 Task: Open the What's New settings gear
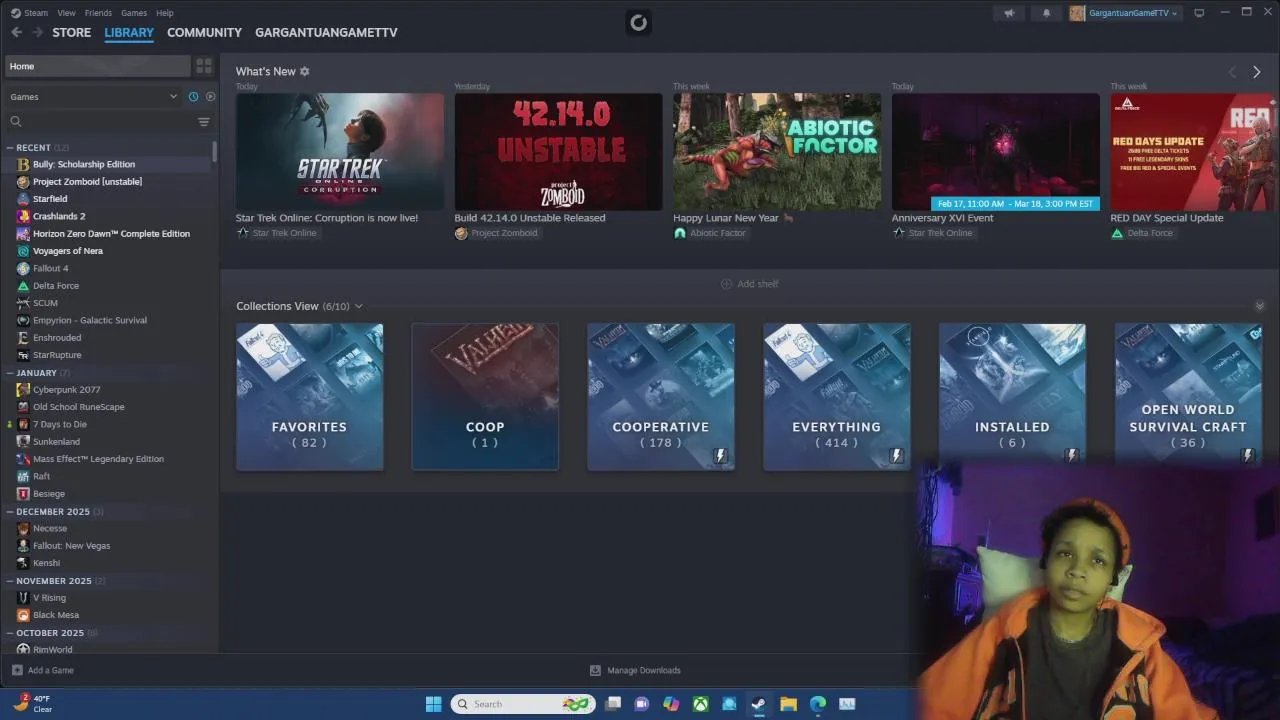(x=305, y=71)
